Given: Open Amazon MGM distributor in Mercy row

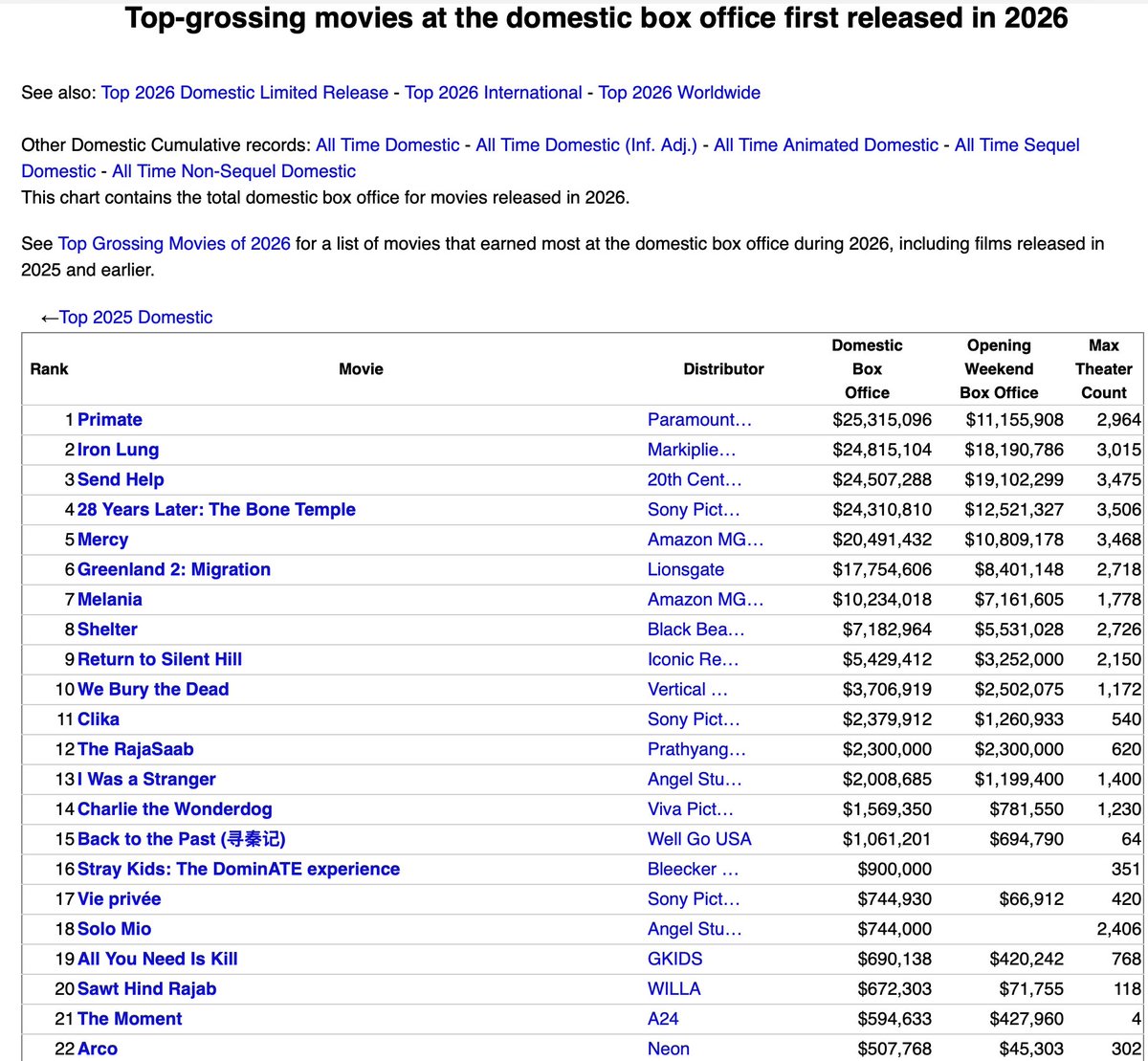Looking at the screenshot, I should (706, 540).
